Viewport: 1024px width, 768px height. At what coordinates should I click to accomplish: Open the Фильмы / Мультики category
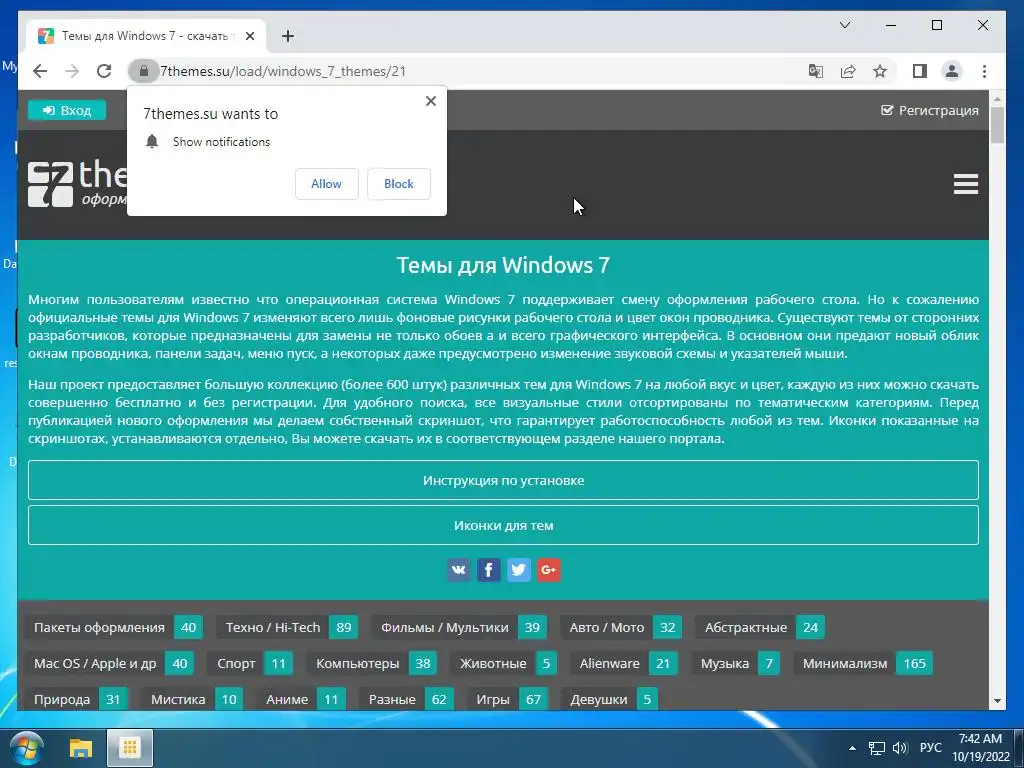tap(459, 627)
